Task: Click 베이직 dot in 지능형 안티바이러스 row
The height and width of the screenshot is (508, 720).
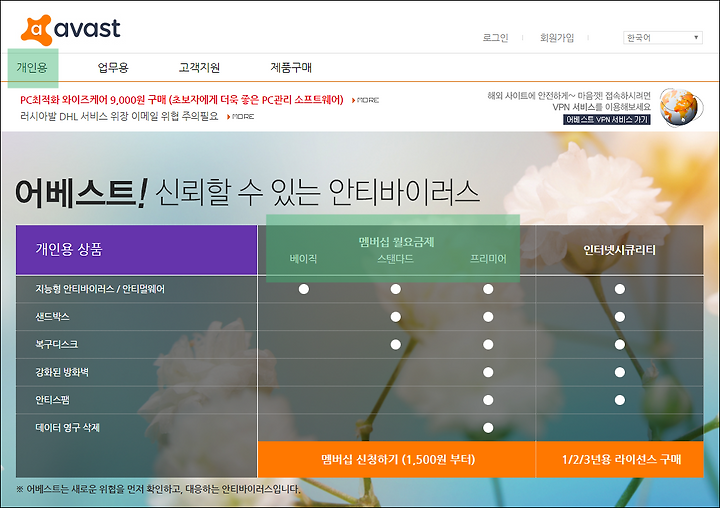Action: click(x=304, y=289)
